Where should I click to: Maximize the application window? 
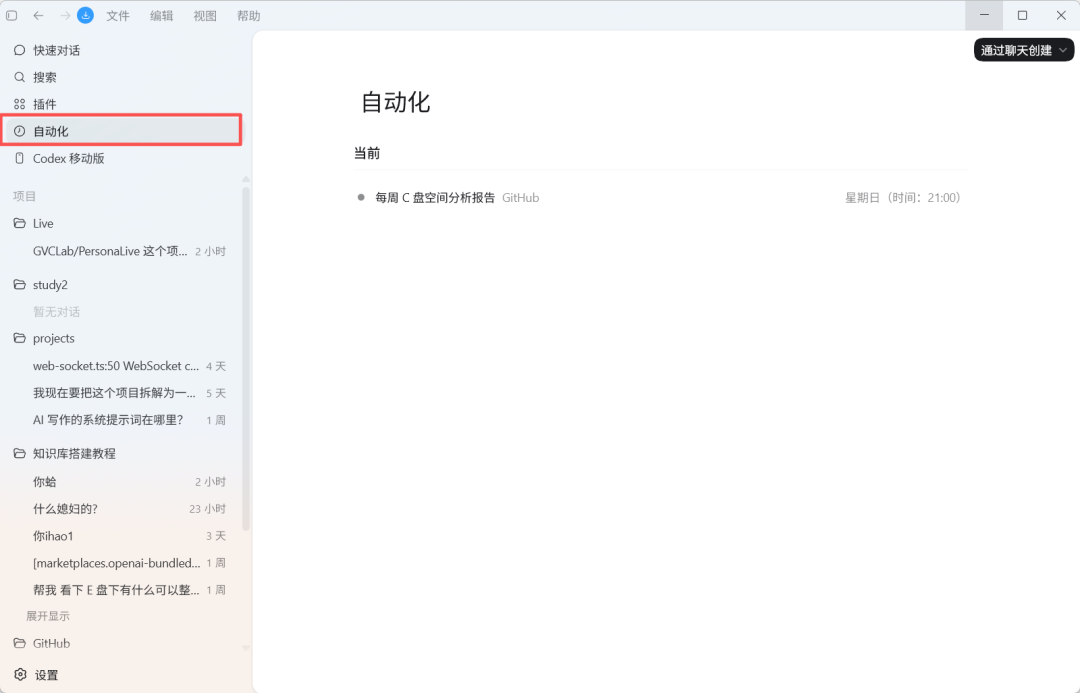[x=1022, y=15]
